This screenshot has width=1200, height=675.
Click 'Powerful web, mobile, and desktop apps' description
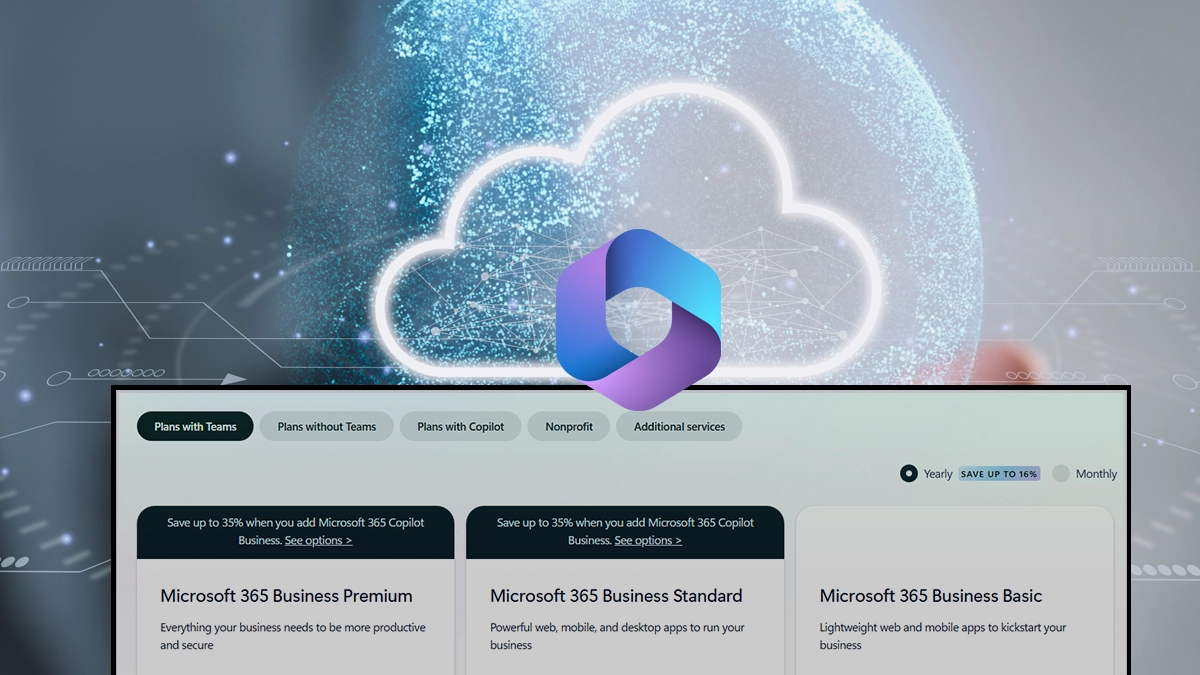[x=617, y=636]
